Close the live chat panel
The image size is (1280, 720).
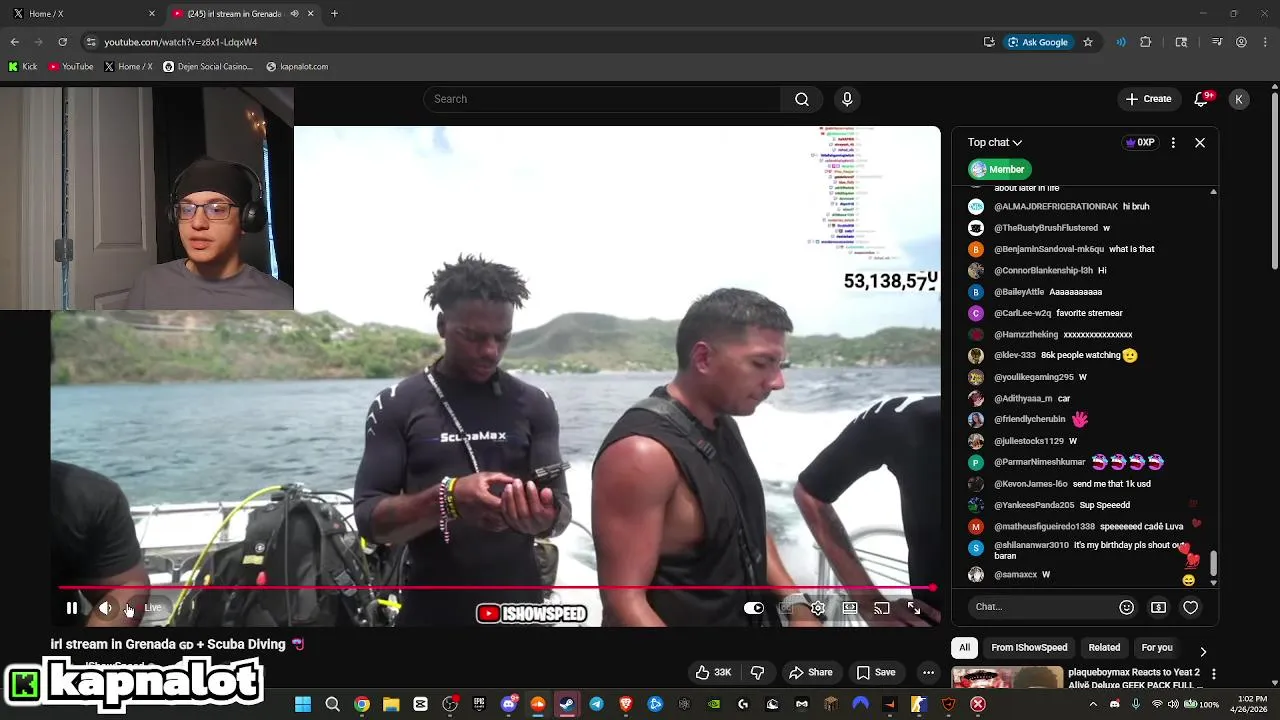point(1200,143)
